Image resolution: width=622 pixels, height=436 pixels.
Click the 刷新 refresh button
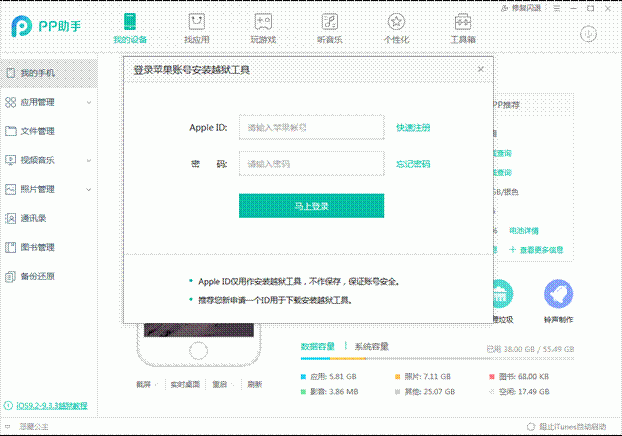click(255, 384)
